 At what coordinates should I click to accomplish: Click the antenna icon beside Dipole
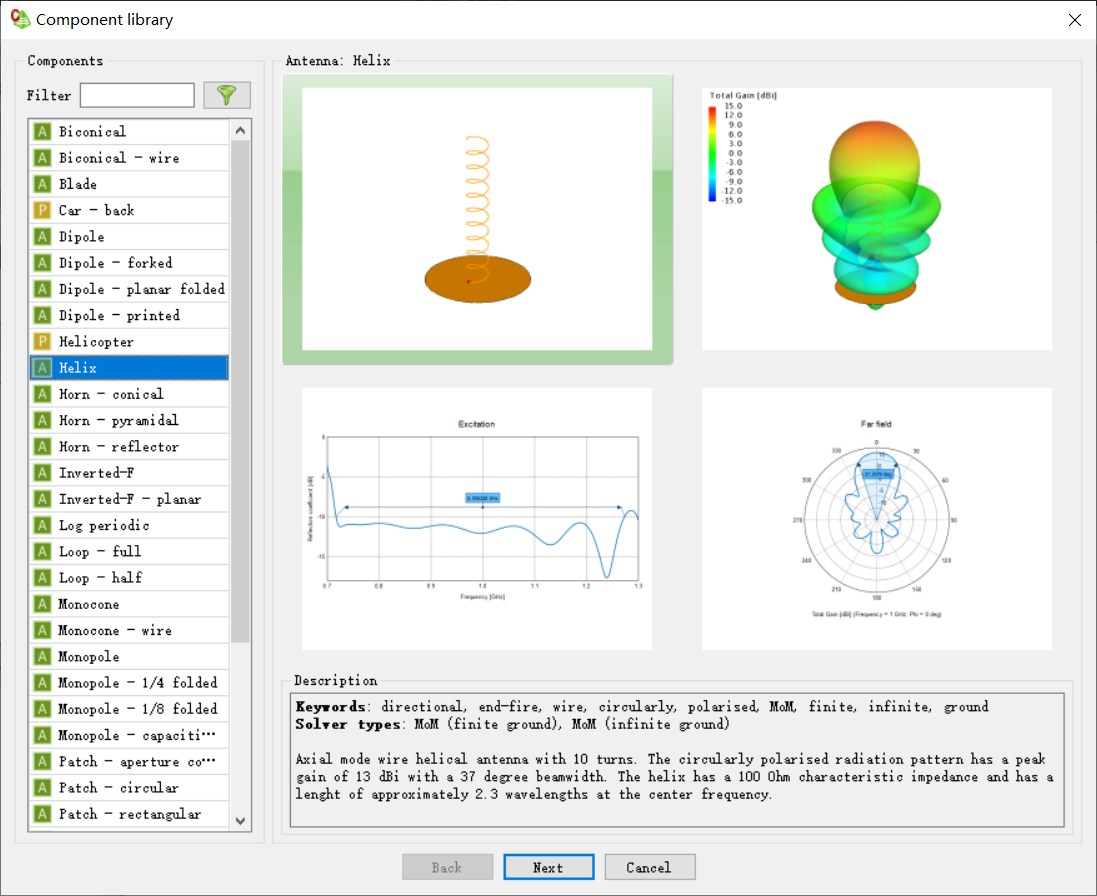[43, 236]
